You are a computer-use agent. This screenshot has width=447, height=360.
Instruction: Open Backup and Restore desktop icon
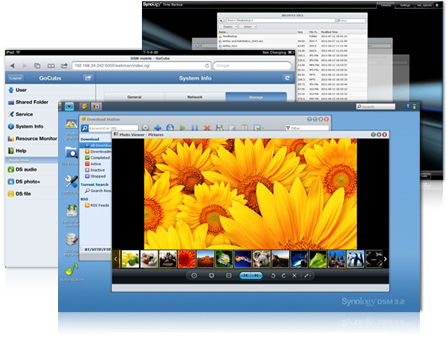click(72, 211)
